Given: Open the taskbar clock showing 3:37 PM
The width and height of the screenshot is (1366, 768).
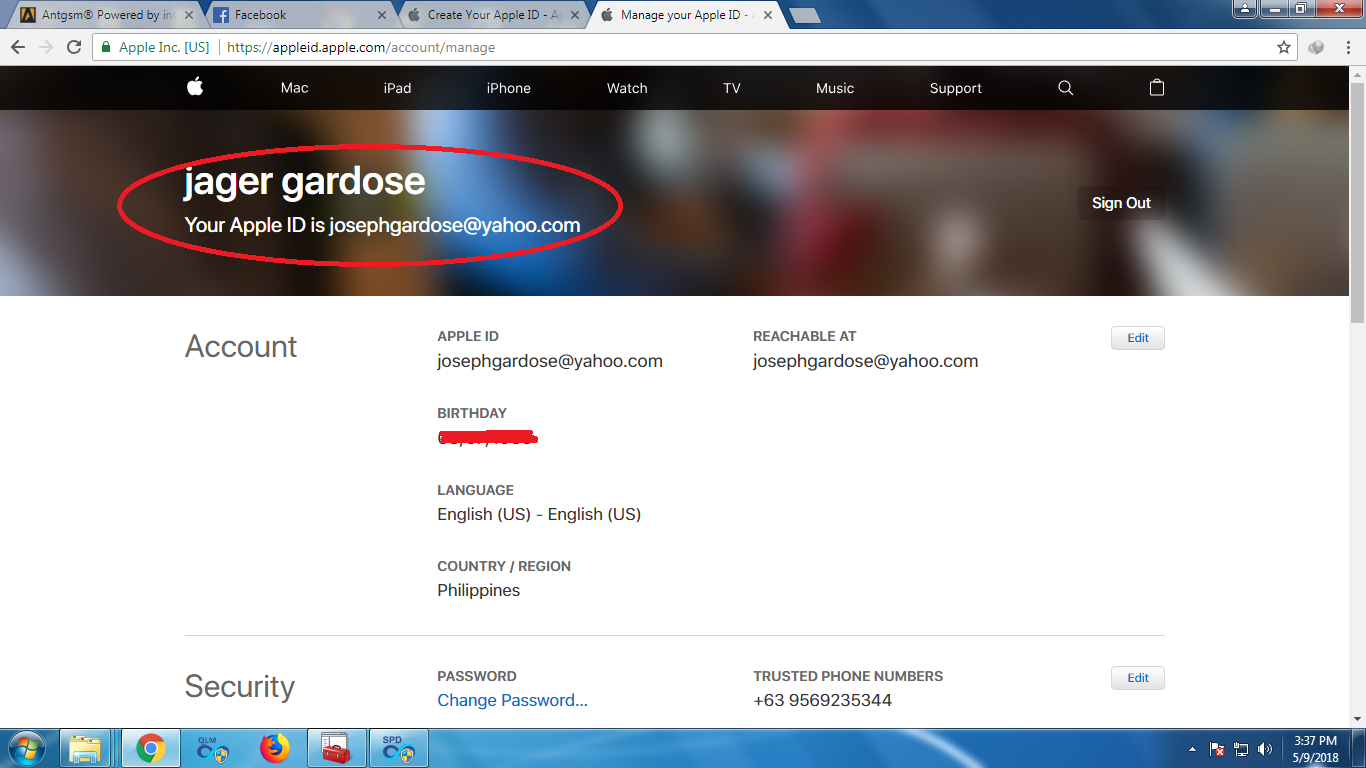Looking at the screenshot, I should (1315, 749).
